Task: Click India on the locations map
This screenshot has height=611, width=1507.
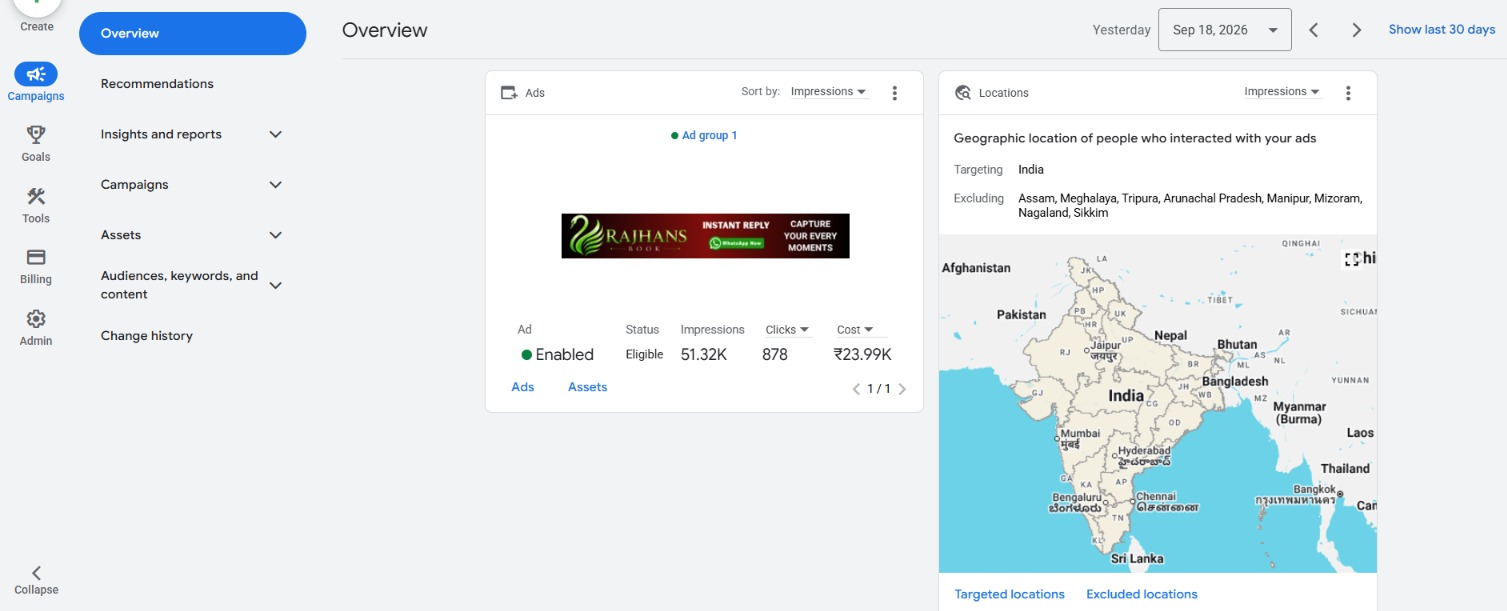Action: tap(1126, 396)
